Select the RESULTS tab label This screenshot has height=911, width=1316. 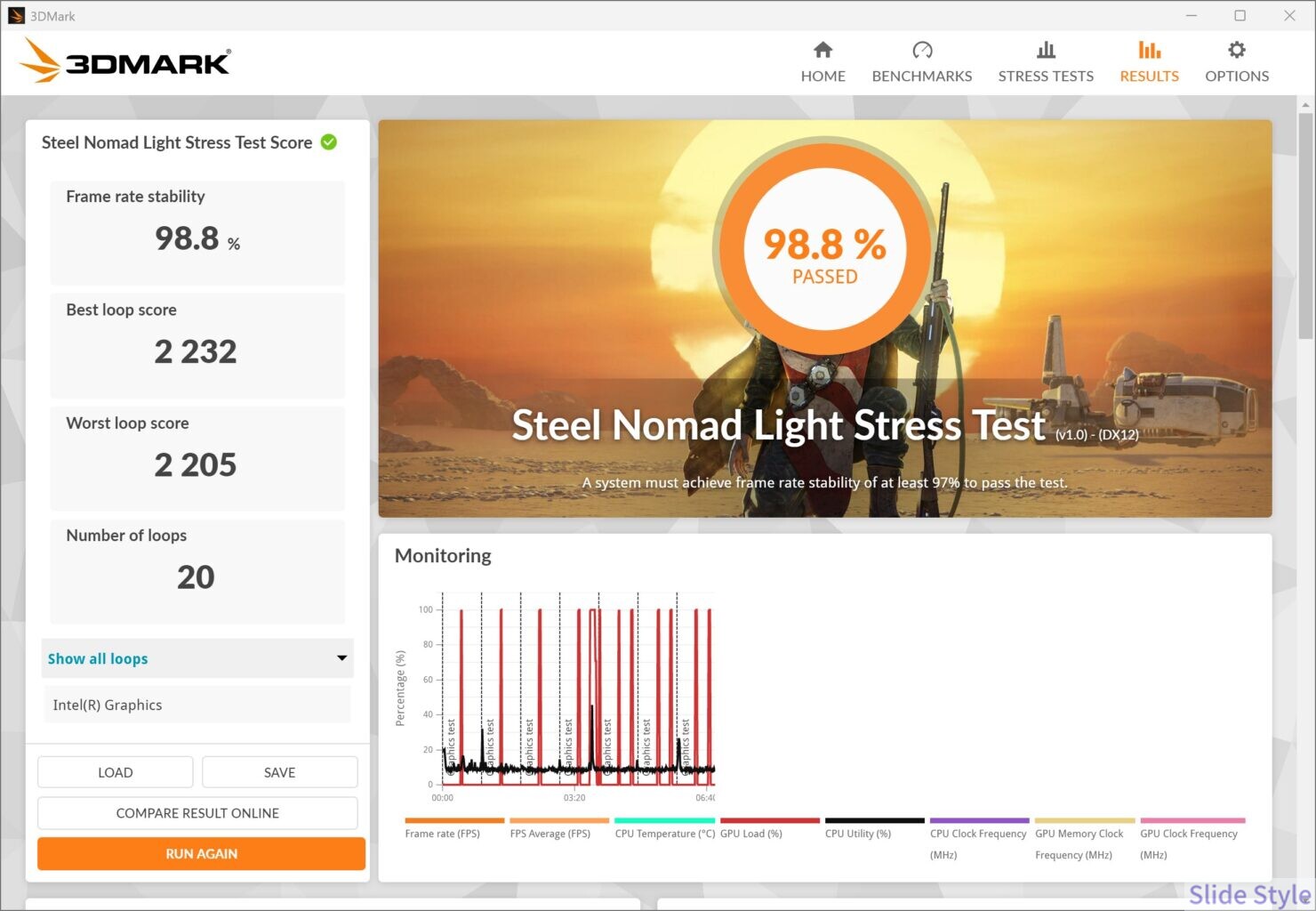pyautogui.click(x=1149, y=77)
